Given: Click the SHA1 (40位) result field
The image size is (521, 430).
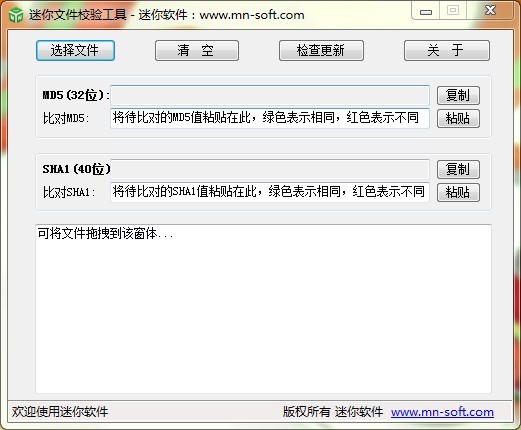Looking at the screenshot, I should point(270,169).
